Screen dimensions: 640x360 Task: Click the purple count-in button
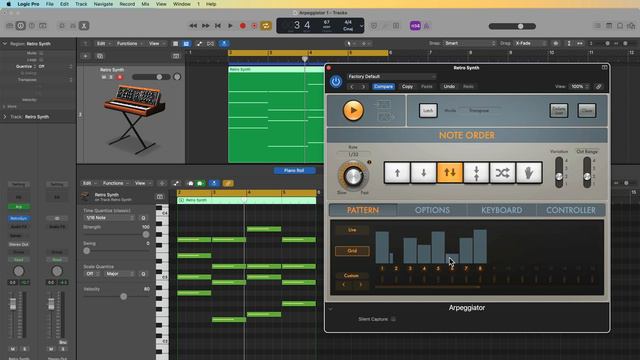click(x=415, y=26)
